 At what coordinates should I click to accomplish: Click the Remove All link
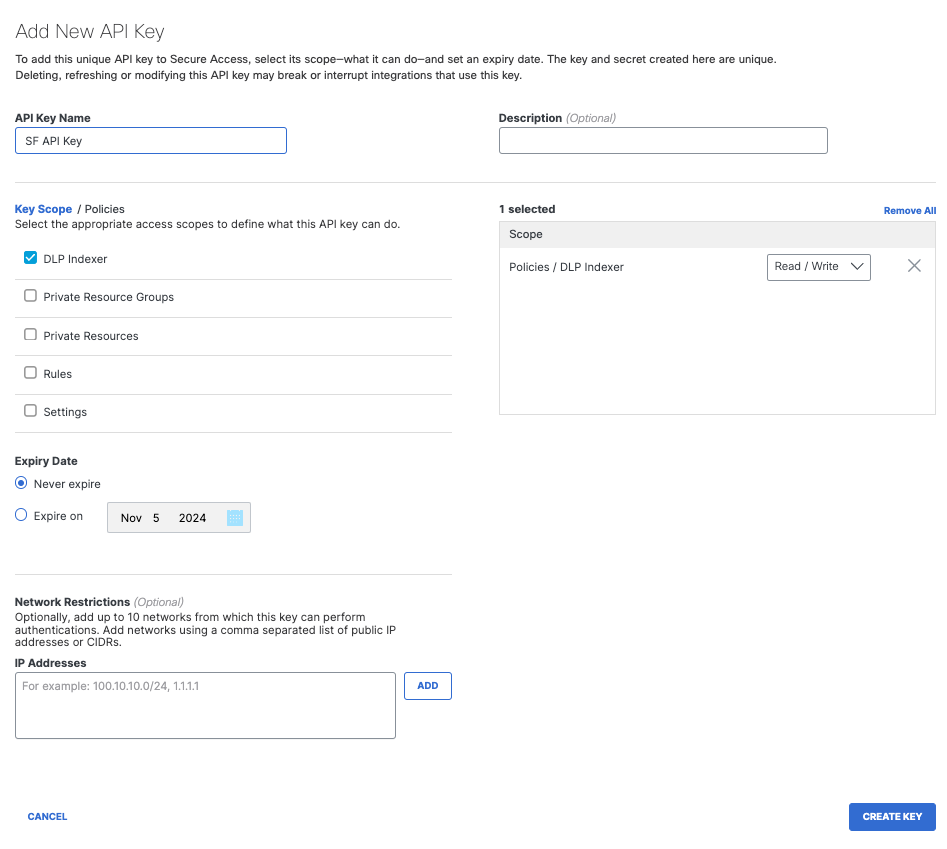909,211
